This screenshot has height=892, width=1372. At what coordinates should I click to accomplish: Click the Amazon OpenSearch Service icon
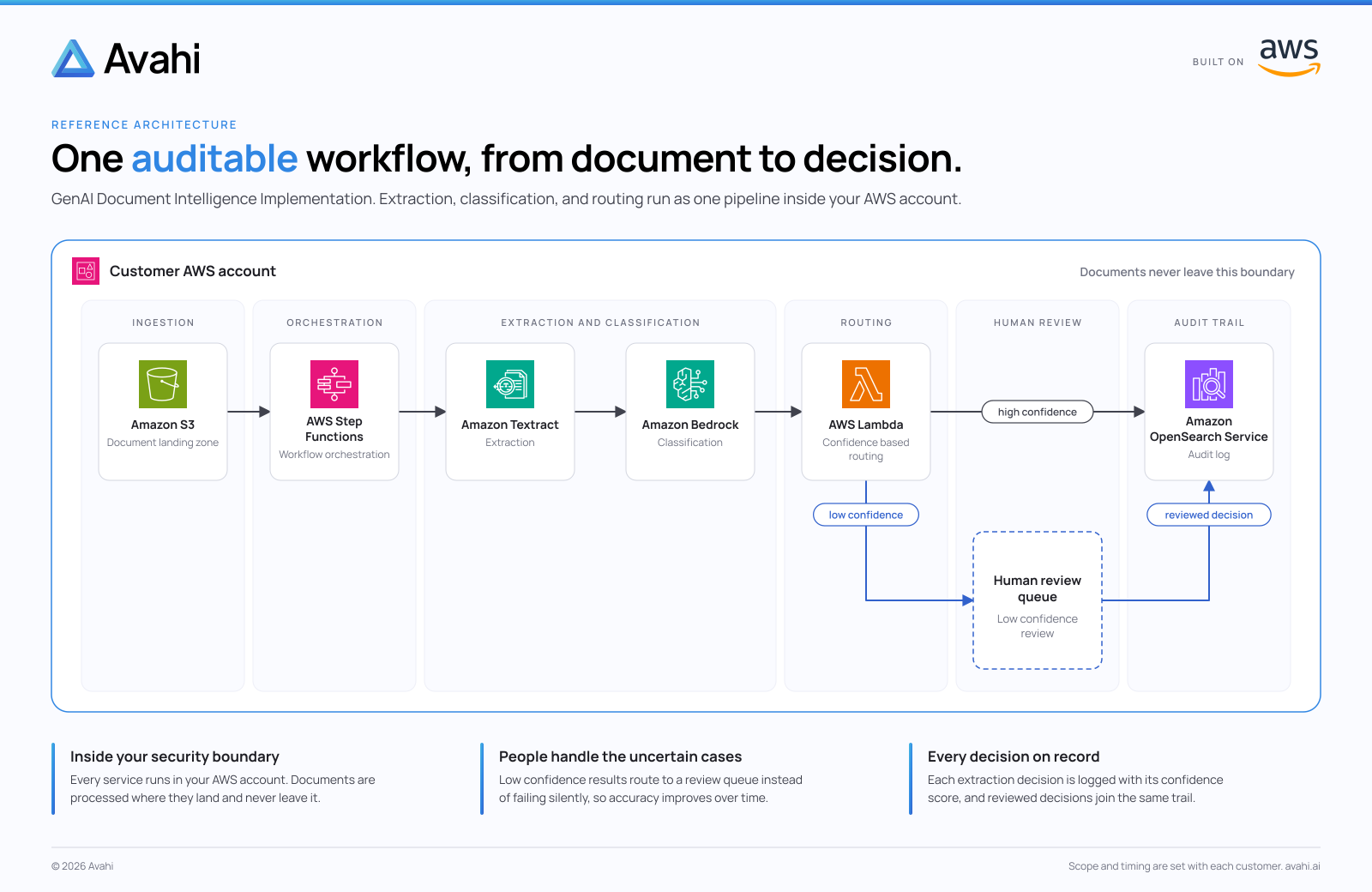1209,384
